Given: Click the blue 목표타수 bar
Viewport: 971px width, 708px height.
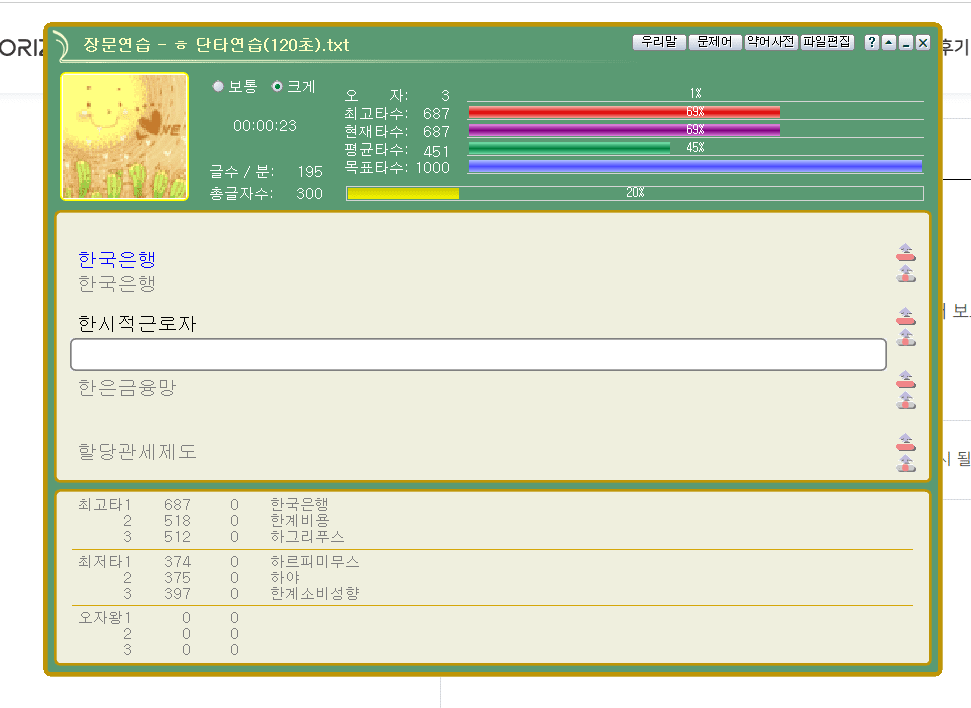Looking at the screenshot, I should [695, 167].
